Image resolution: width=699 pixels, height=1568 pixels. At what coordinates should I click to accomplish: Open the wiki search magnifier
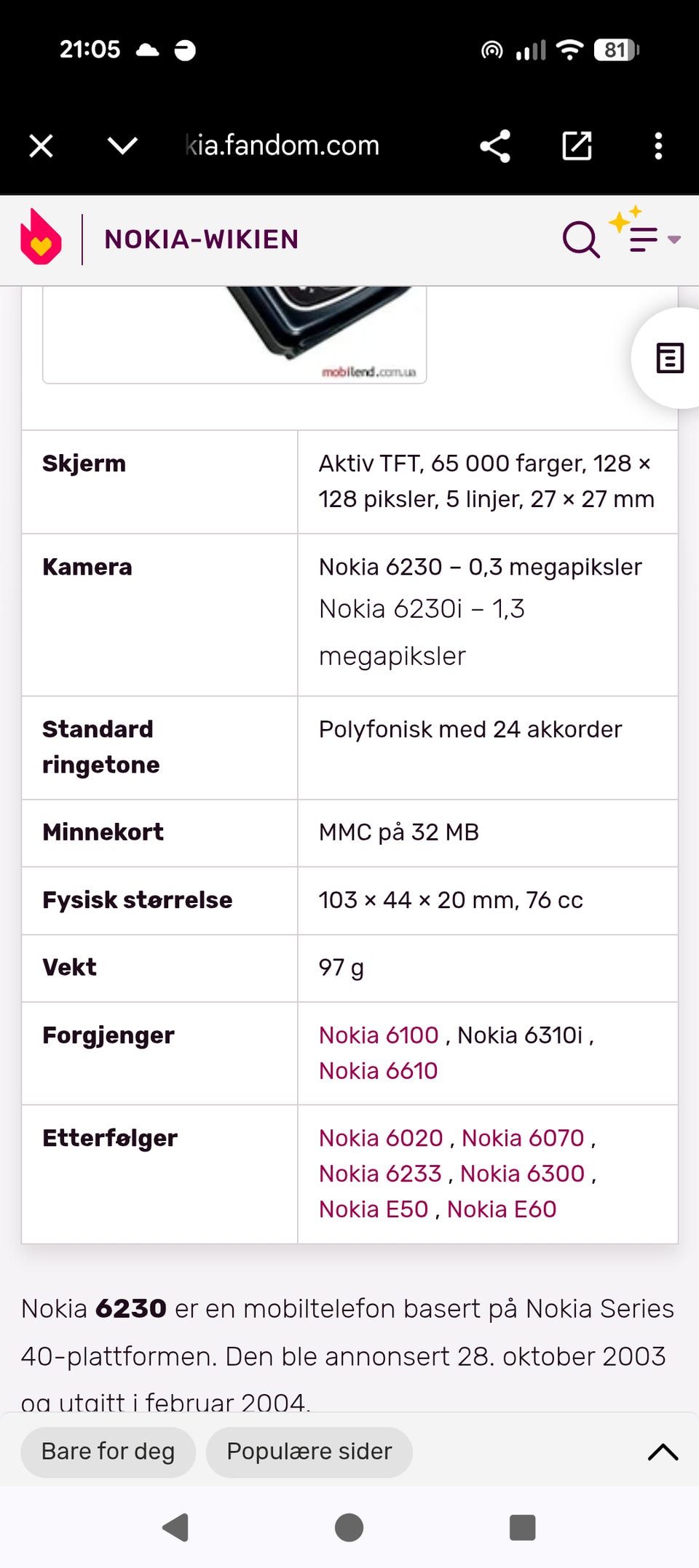tap(581, 239)
